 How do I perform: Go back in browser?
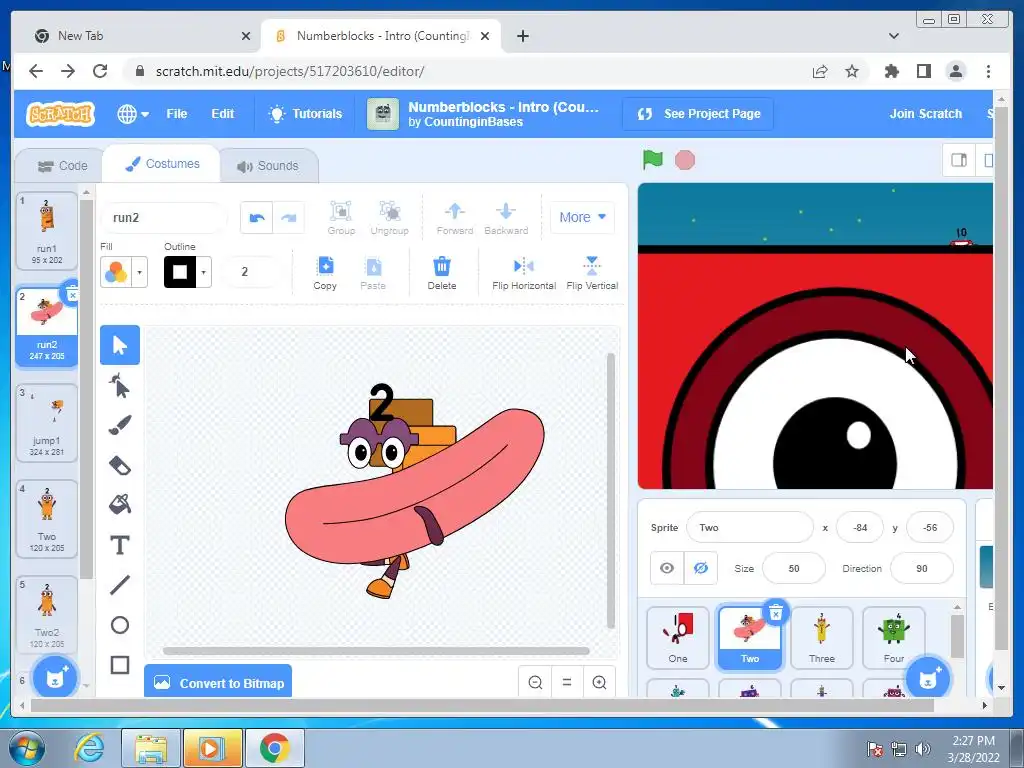click(36, 71)
